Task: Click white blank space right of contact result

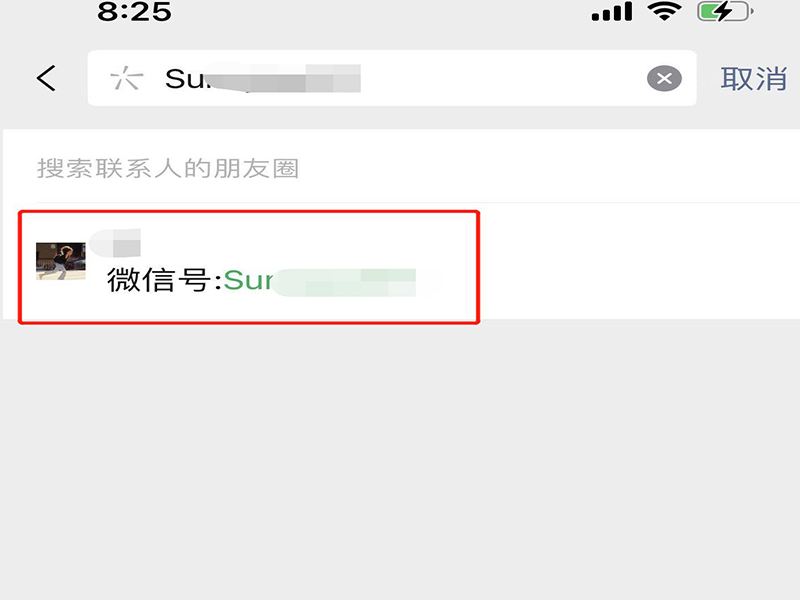Action: (x=640, y=261)
